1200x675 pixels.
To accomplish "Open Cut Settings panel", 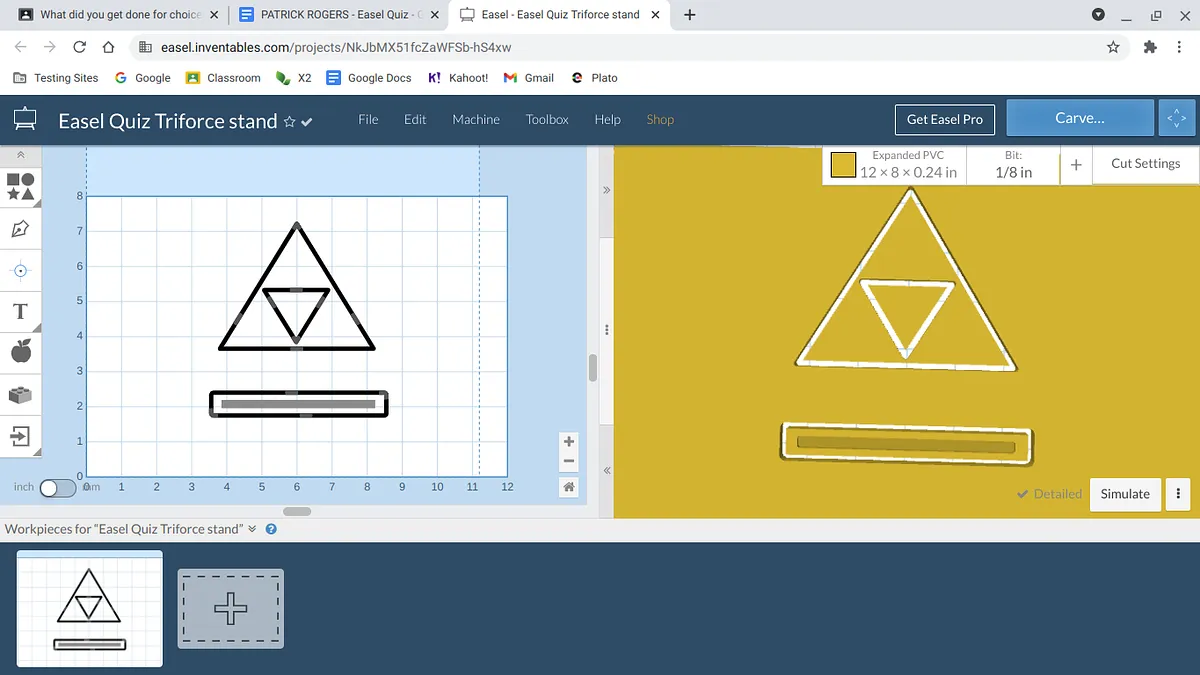I will point(1145,164).
